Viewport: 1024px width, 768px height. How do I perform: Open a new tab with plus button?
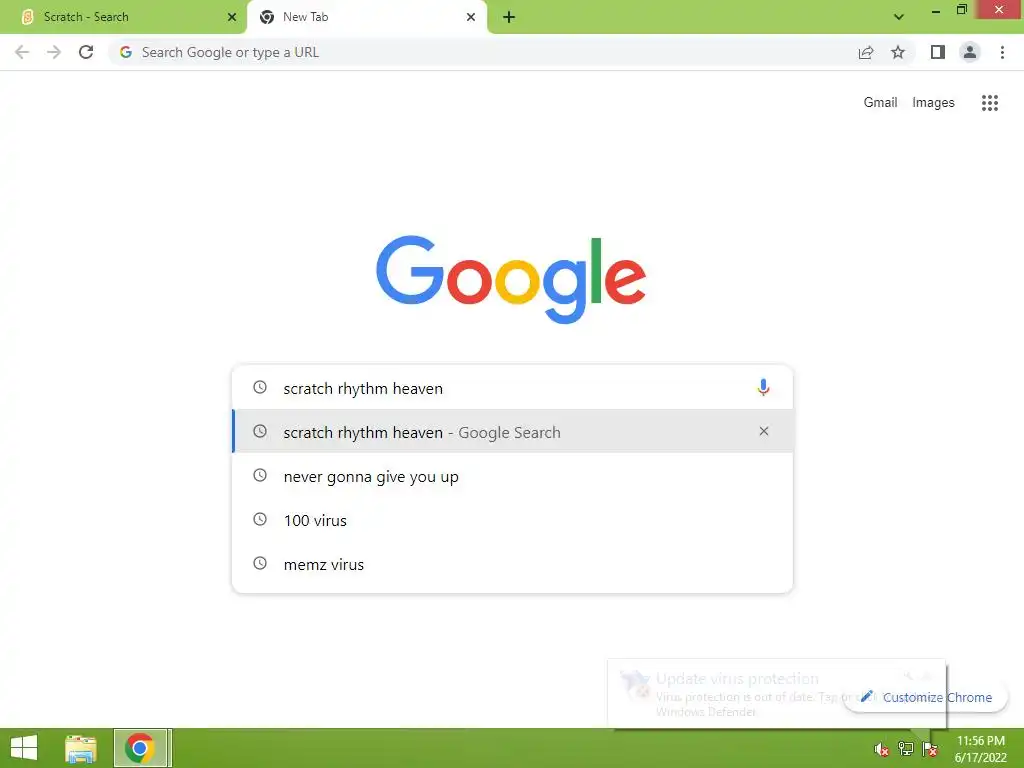pos(509,17)
